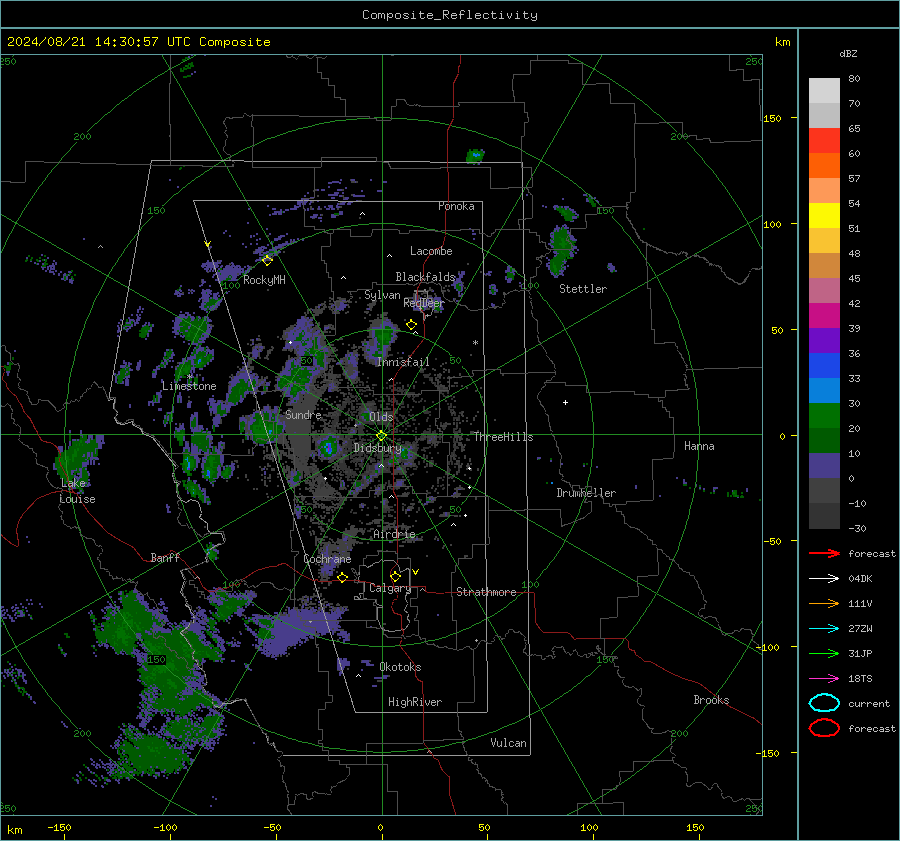Image resolution: width=900 pixels, height=841 pixels.
Task: Click the 2024/08/21 14:30:57 UTC Composite timestamp
Action: pyautogui.click(x=138, y=42)
